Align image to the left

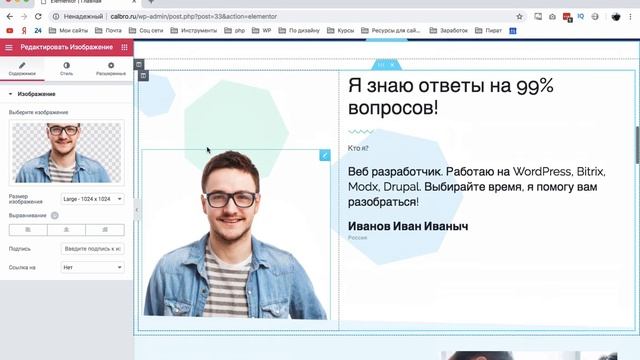[x=28, y=230]
